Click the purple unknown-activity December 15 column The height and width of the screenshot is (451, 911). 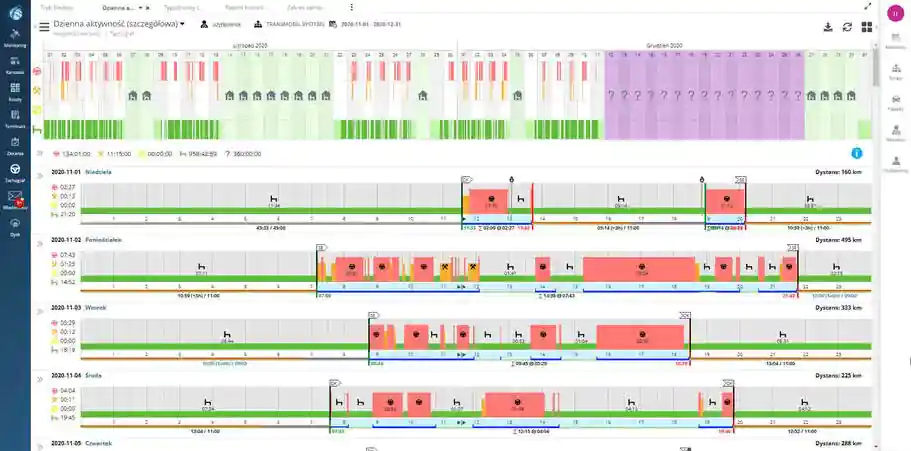tap(650, 96)
